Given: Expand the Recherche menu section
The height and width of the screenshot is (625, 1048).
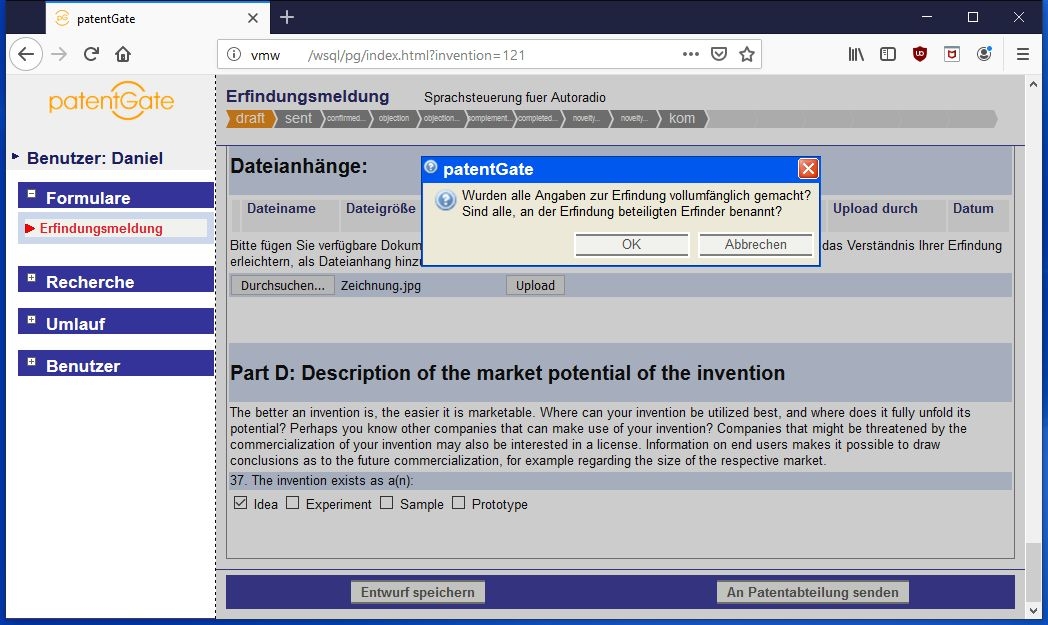Looking at the screenshot, I should coord(31,277).
